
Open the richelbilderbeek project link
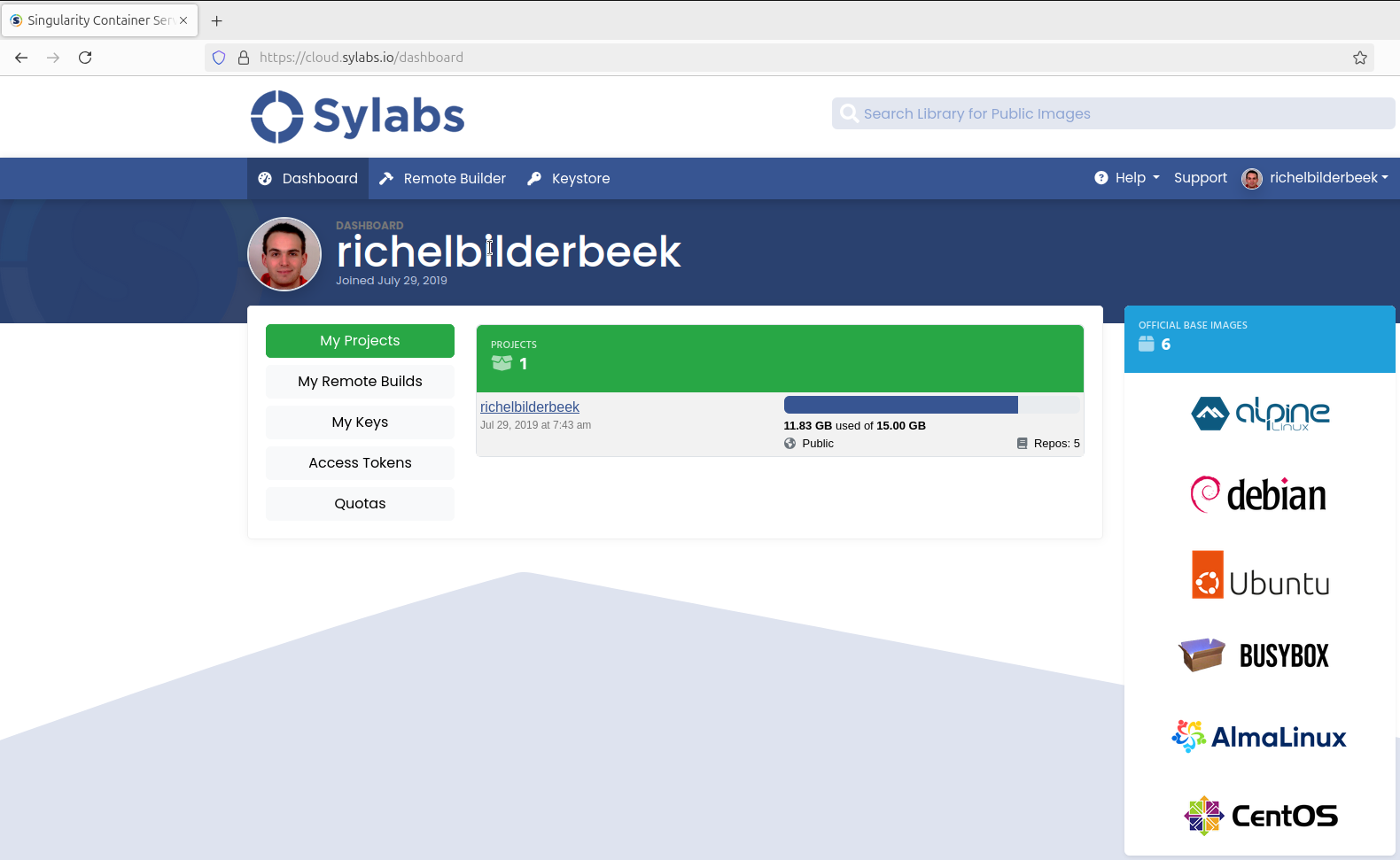(530, 407)
